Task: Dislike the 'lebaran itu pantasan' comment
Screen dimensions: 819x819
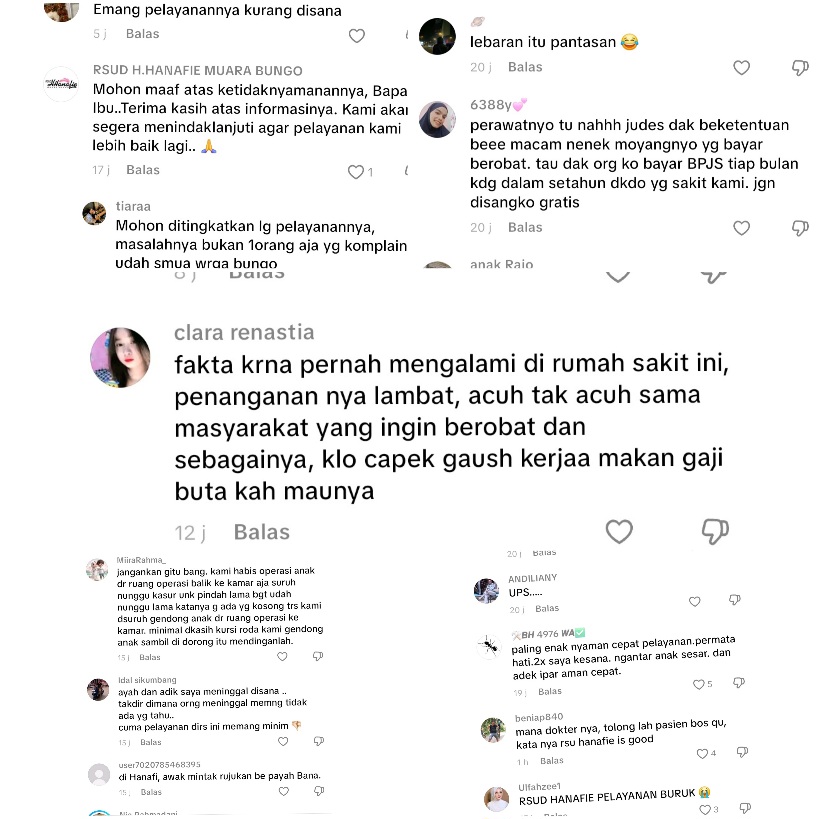Action: [800, 67]
